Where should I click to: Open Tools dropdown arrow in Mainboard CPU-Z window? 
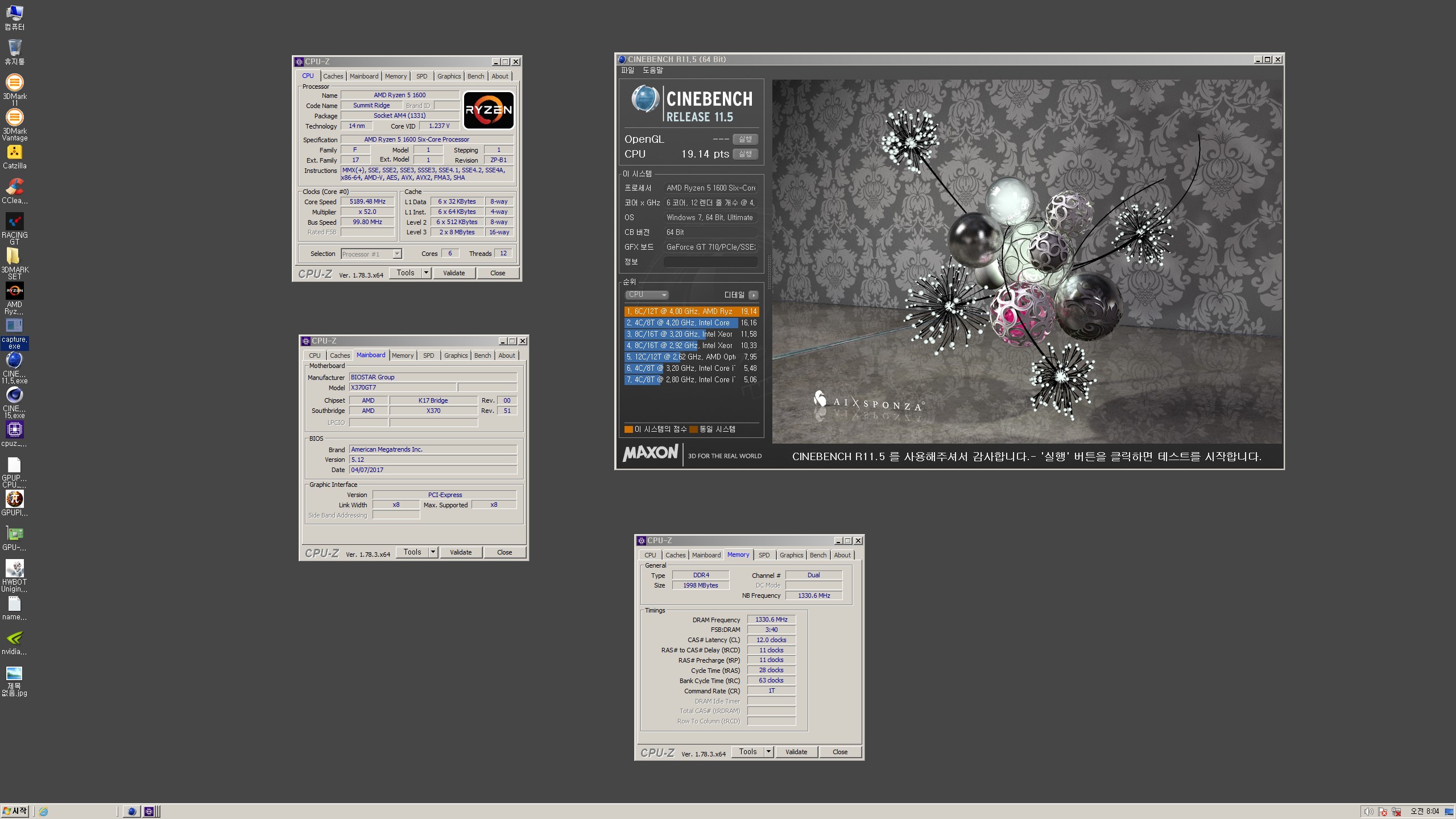433,552
